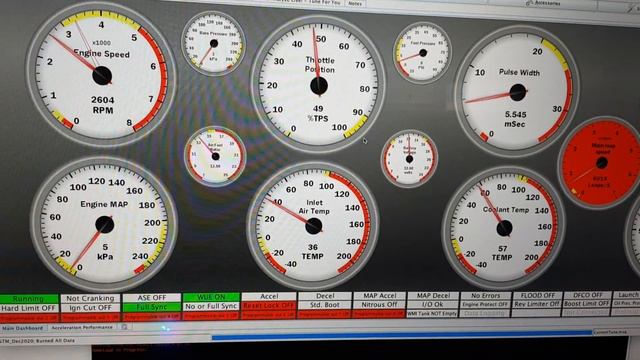640x360 pixels.
Task: Click the Rev Limiter Off indicator
Action: pyautogui.click(x=537, y=304)
